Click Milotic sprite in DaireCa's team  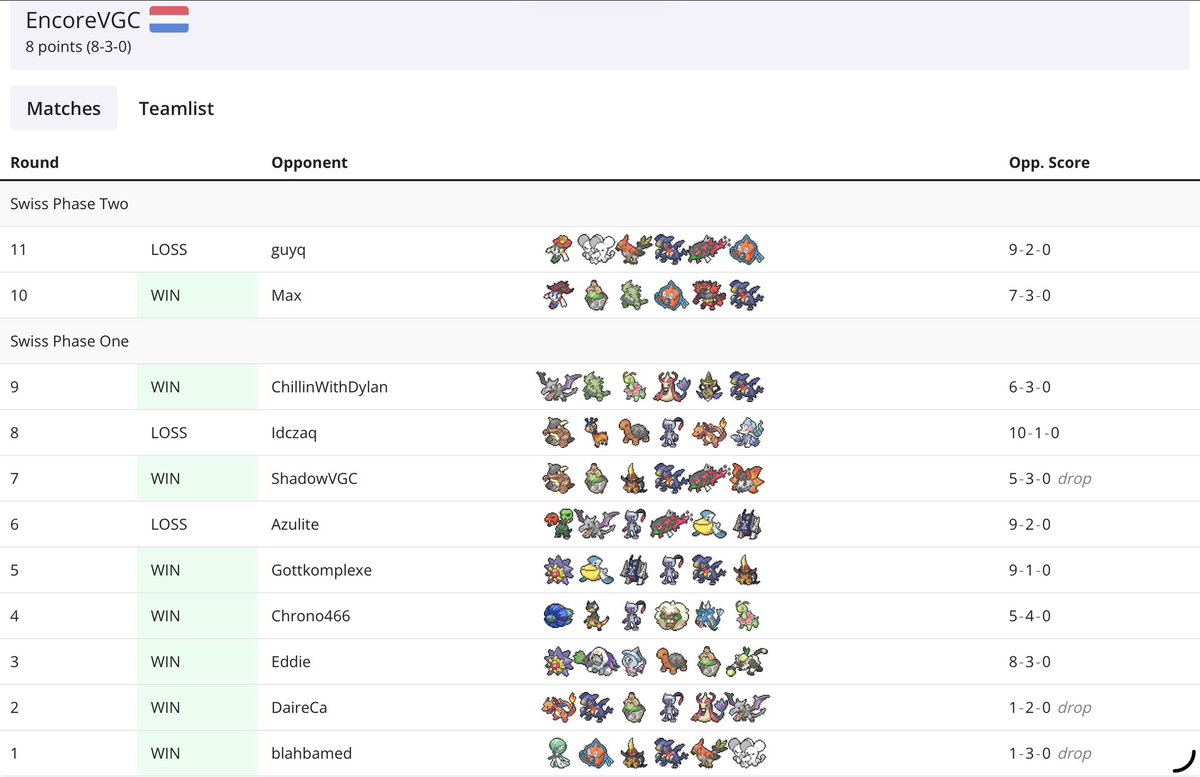(x=707, y=708)
